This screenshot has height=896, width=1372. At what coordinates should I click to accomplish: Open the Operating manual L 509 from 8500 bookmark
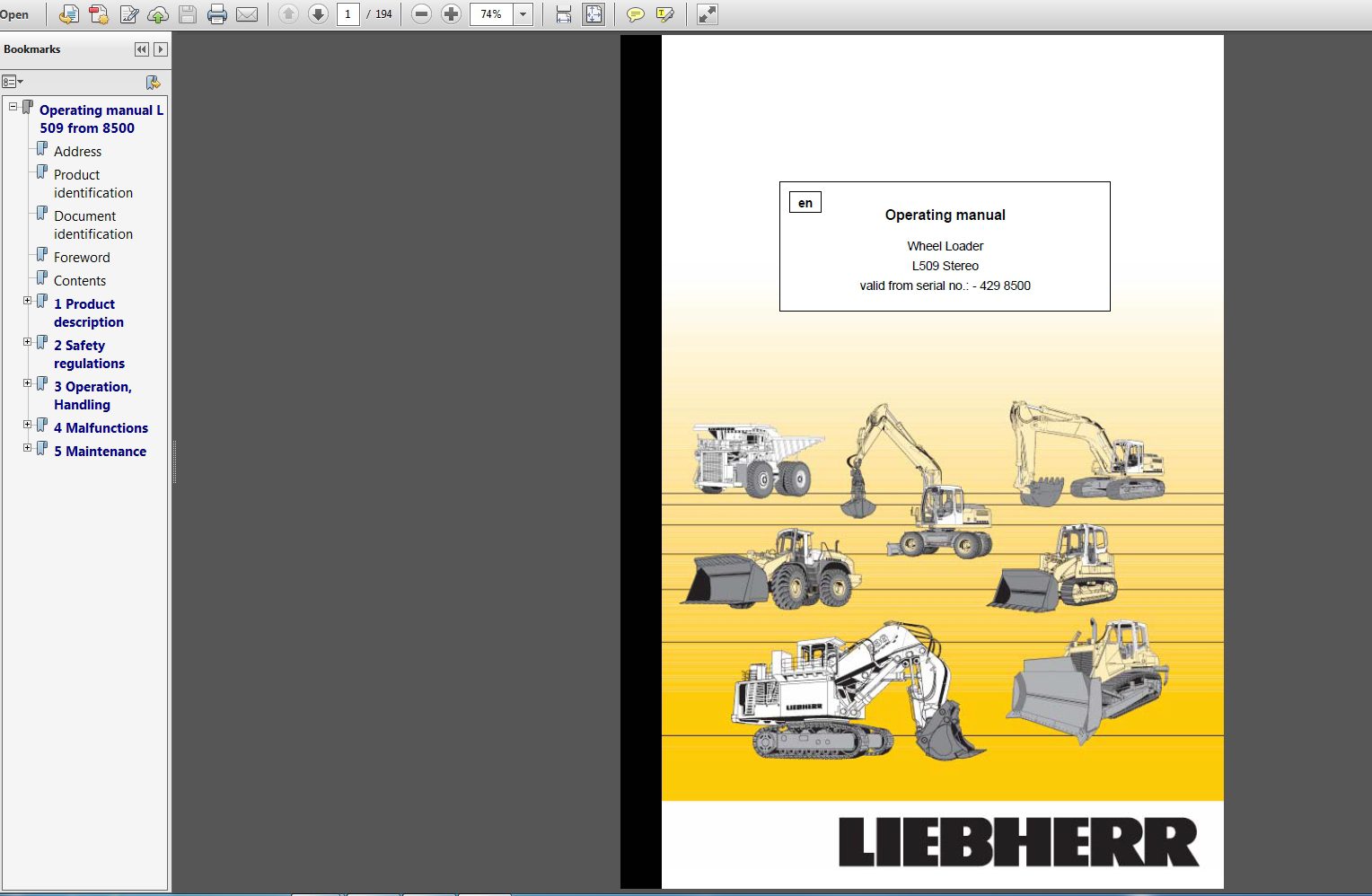pyautogui.click(x=101, y=119)
